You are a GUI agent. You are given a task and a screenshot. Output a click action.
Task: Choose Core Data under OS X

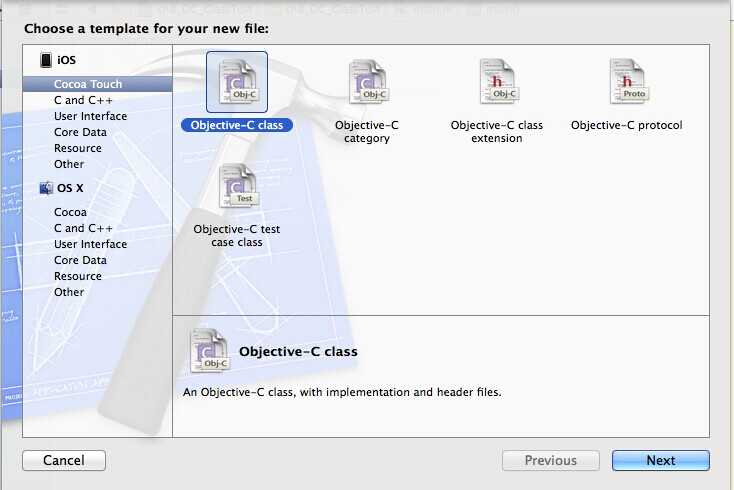[x=80, y=260]
